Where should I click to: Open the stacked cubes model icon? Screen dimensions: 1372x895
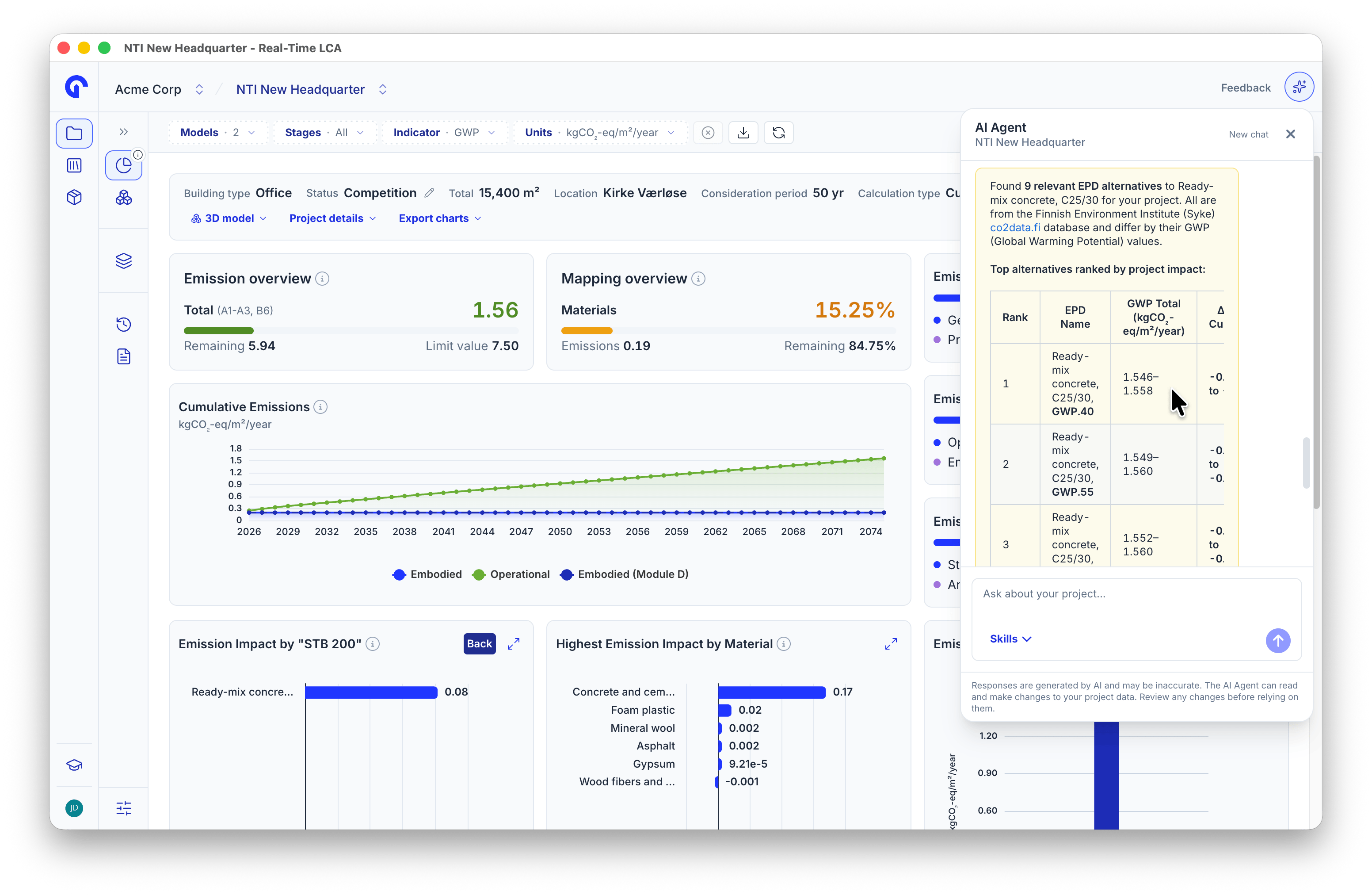point(123,198)
